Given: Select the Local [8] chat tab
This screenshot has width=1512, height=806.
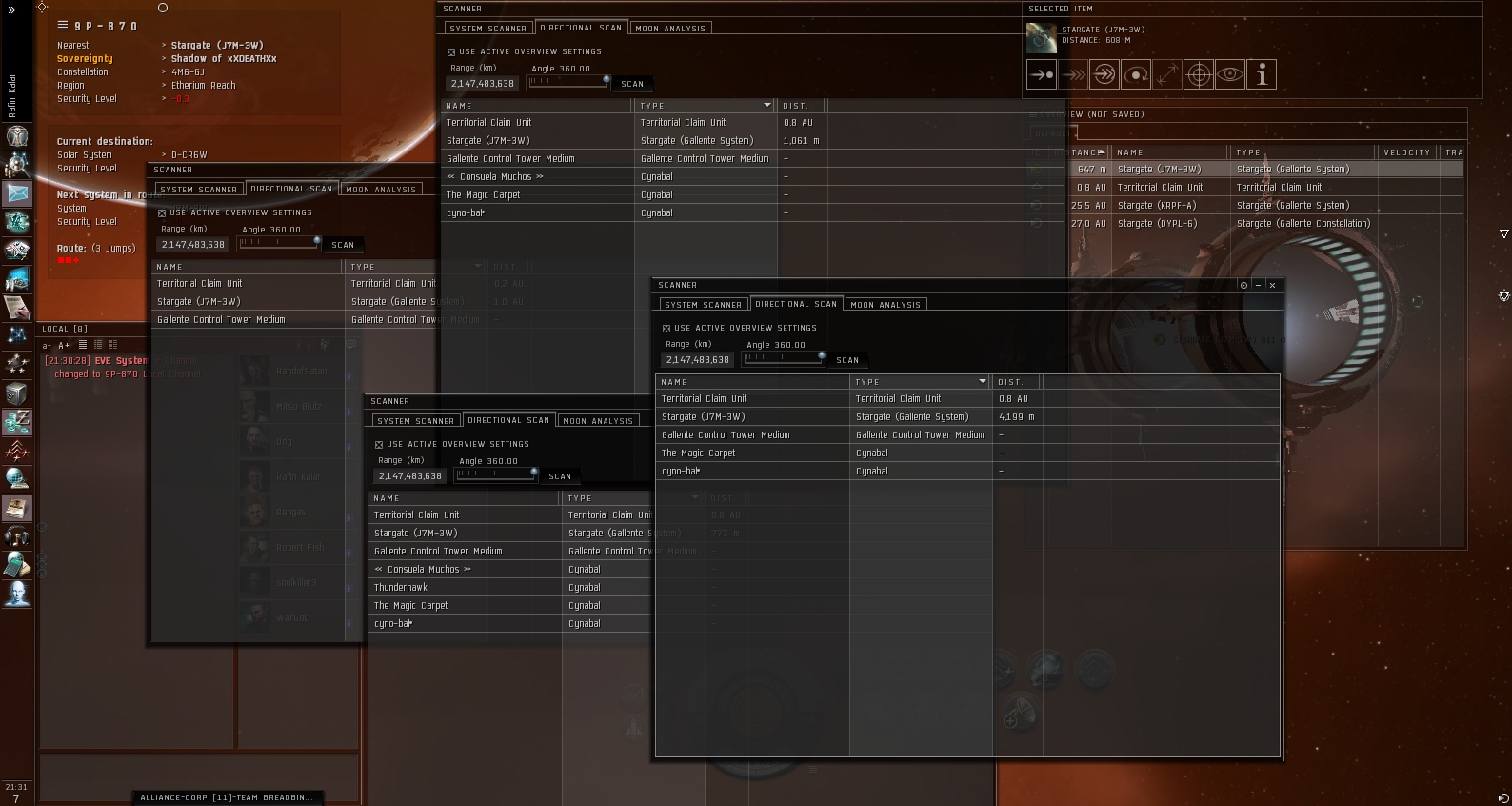Looking at the screenshot, I should 65,329.
